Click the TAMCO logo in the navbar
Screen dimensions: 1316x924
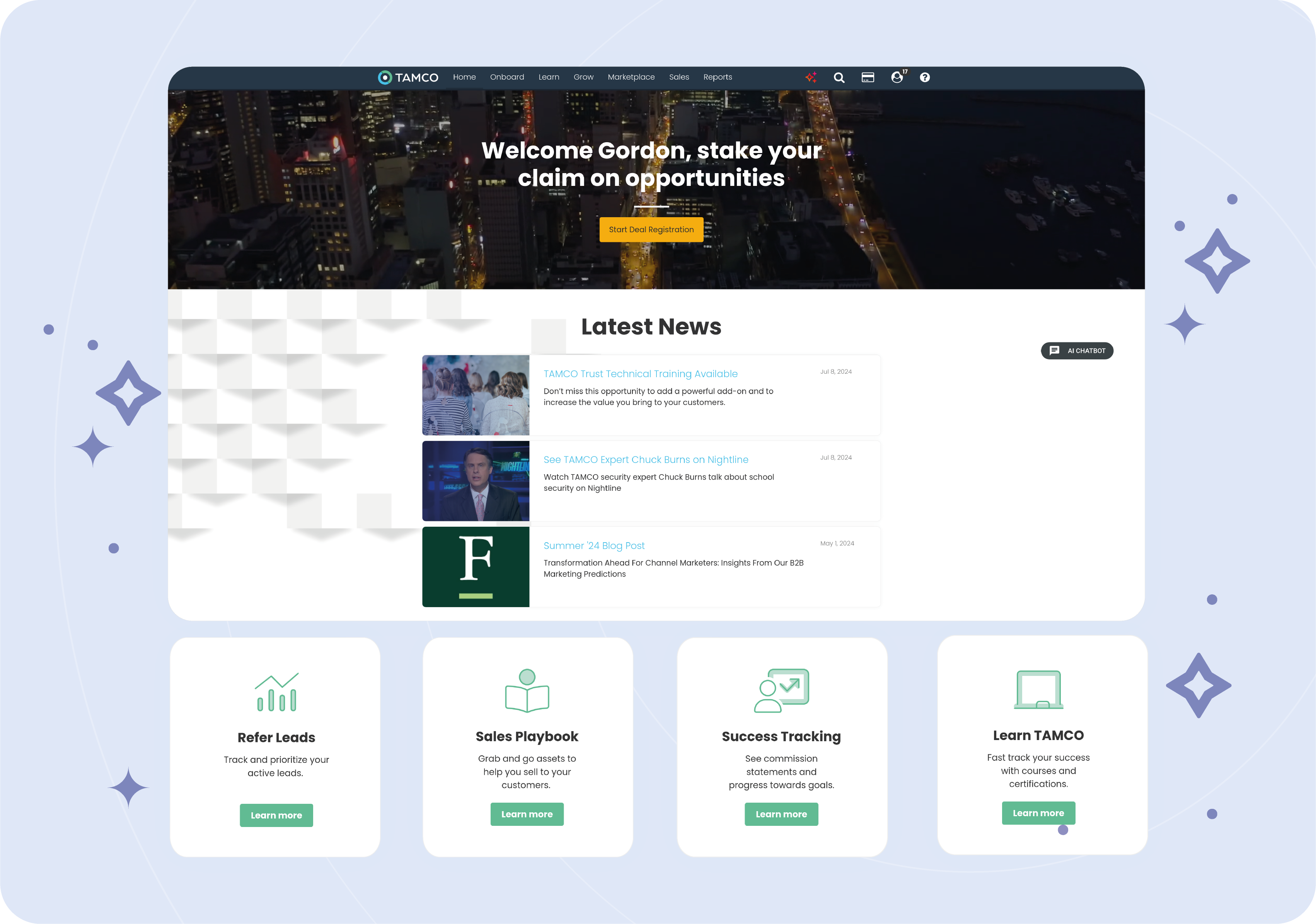pyautogui.click(x=407, y=77)
